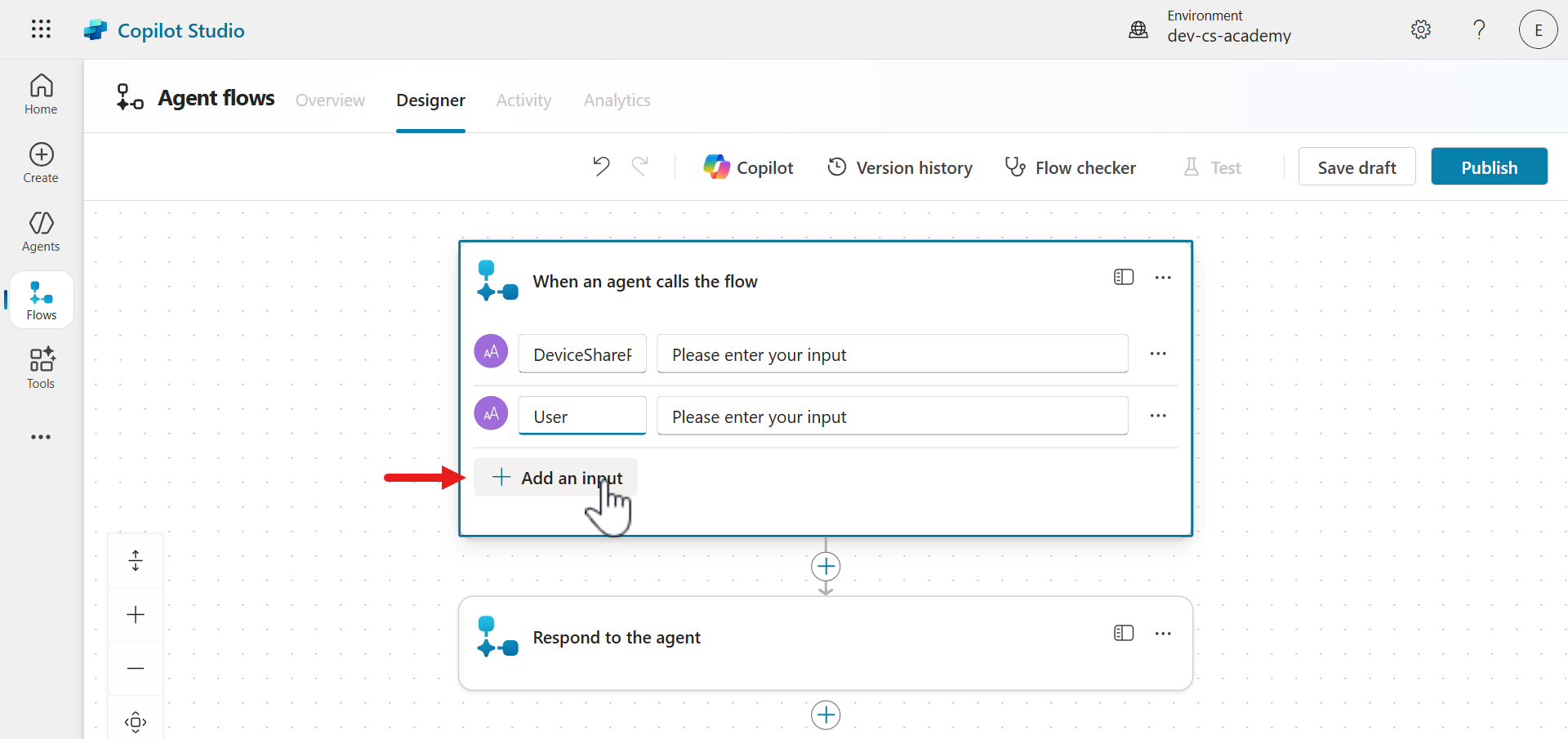The width and height of the screenshot is (1568, 739).
Task: Click the User input value field
Action: pos(892,416)
